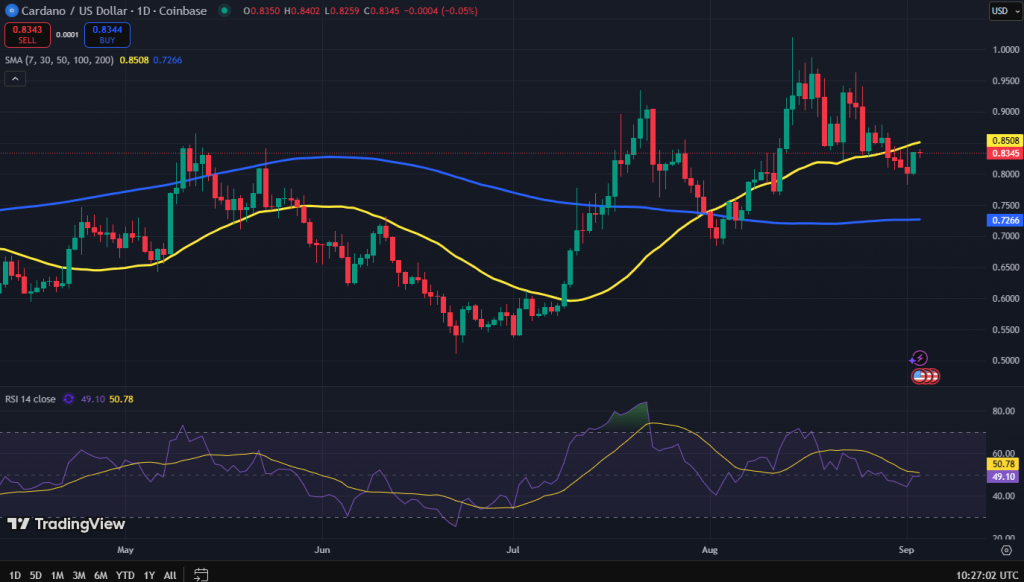Select the 6M time range tab

pos(99,576)
